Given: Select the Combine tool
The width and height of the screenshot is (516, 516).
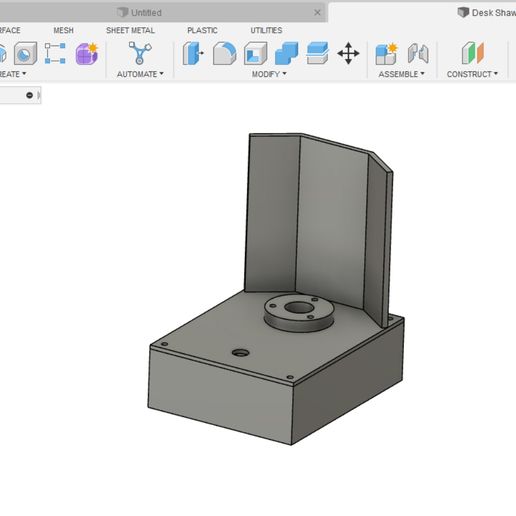Looking at the screenshot, I should [x=287, y=53].
